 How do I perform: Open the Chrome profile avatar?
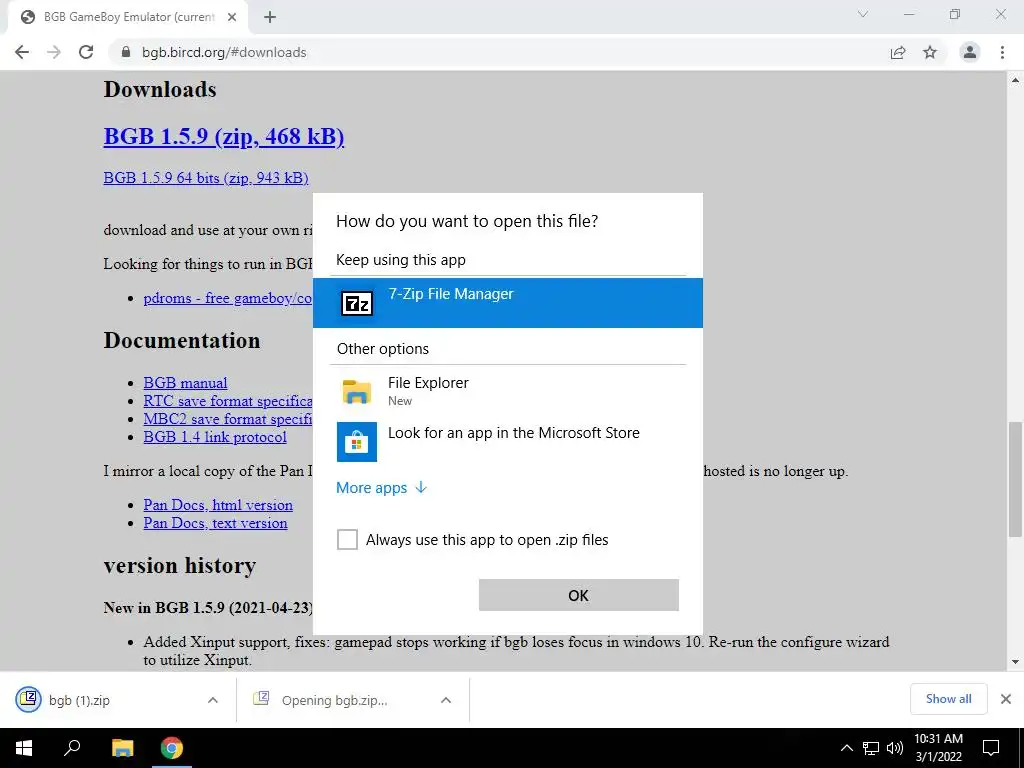click(x=970, y=52)
